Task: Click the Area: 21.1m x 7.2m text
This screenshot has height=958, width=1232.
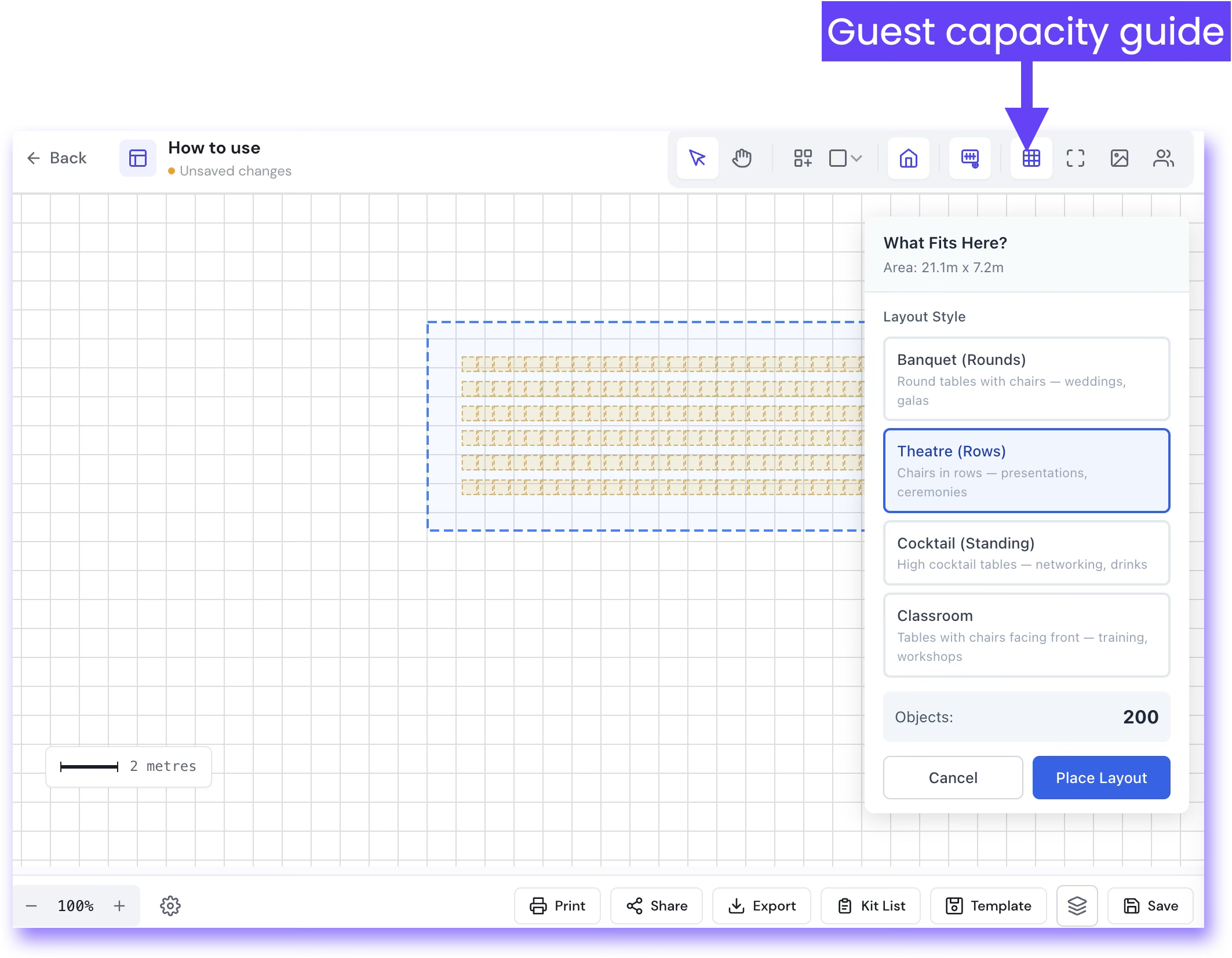Action: (x=943, y=268)
